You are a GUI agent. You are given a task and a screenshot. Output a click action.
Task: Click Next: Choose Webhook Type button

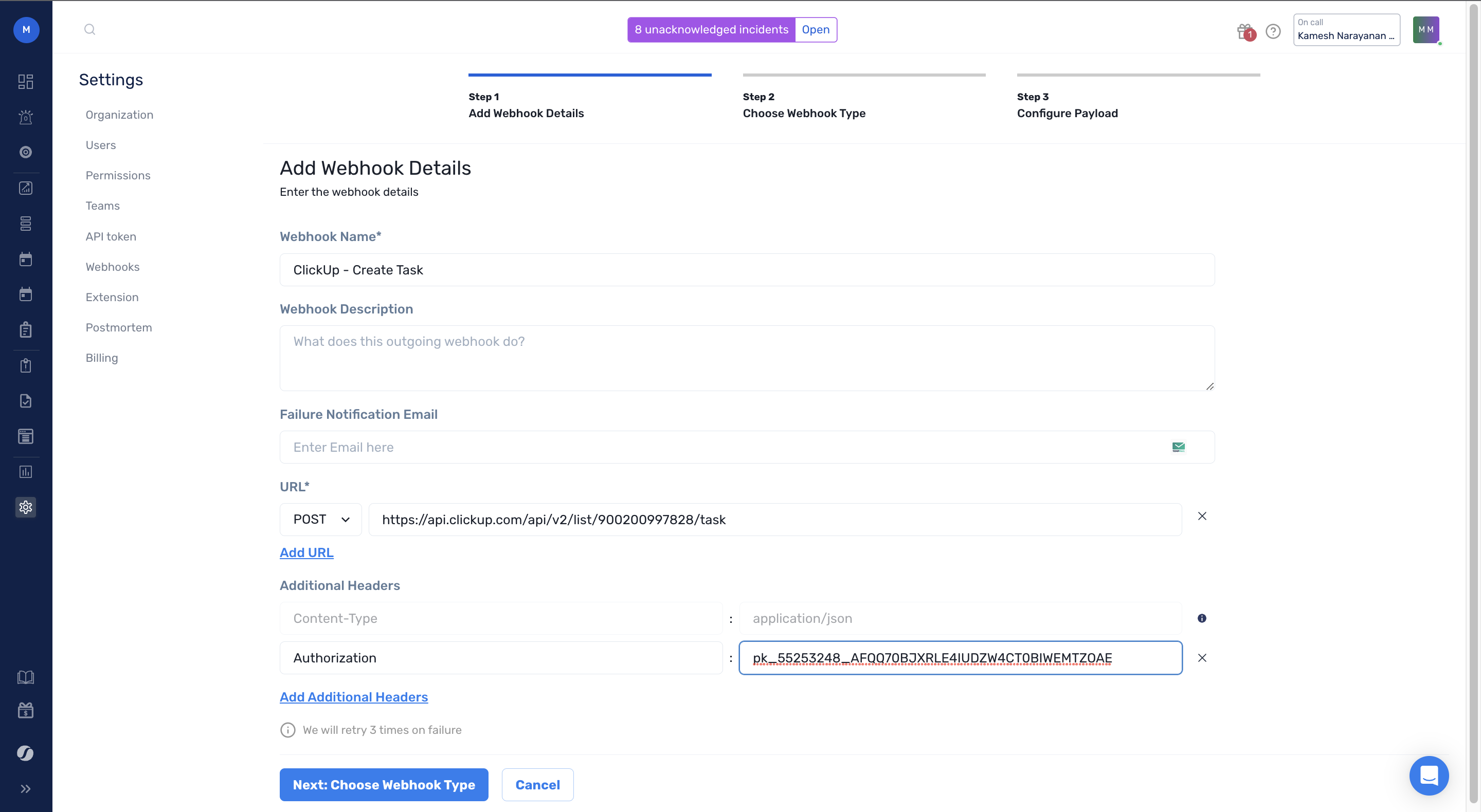coord(384,784)
